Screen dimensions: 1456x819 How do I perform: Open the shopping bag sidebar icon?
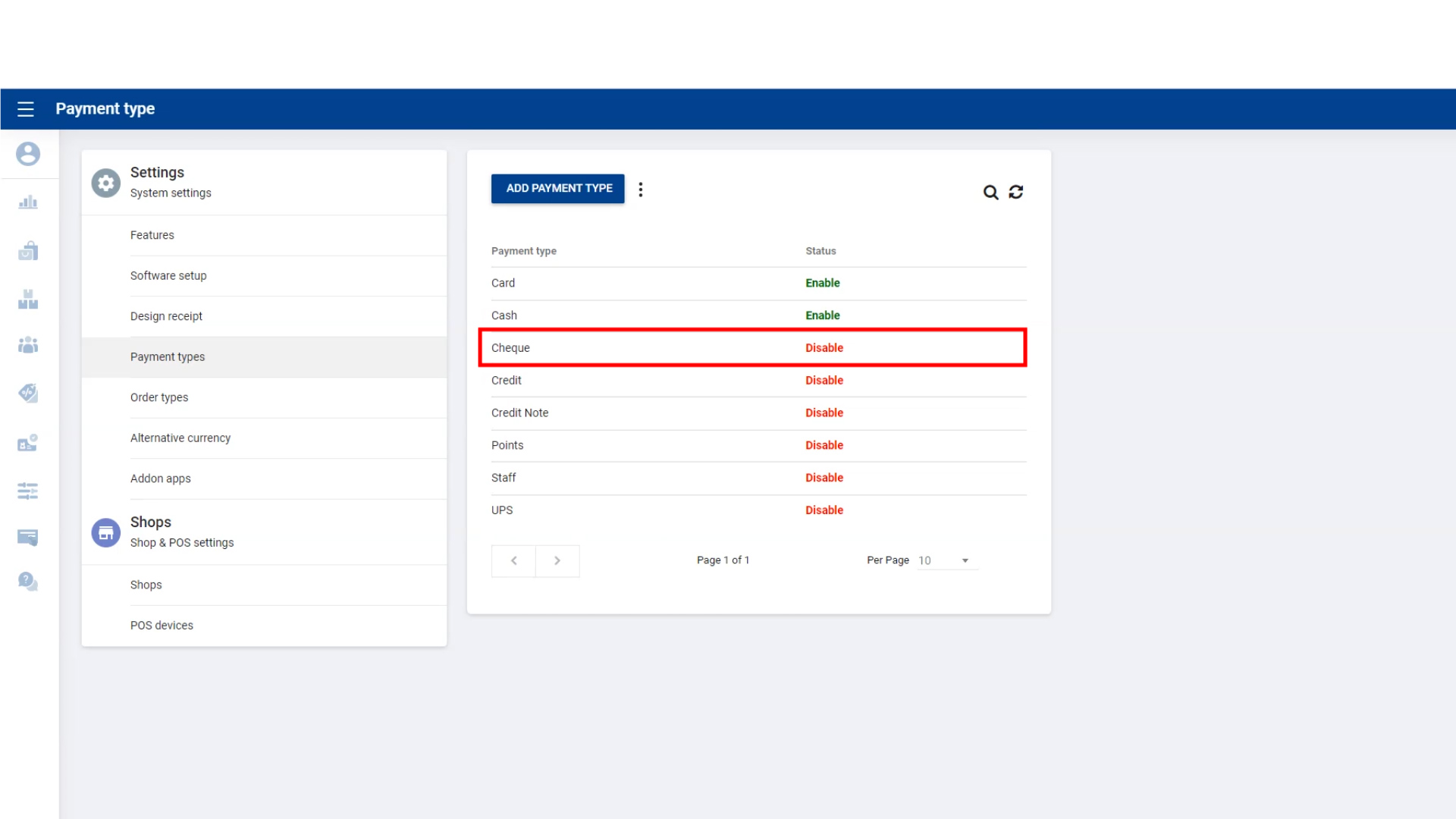pyautogui.click(x=28, y=251)
